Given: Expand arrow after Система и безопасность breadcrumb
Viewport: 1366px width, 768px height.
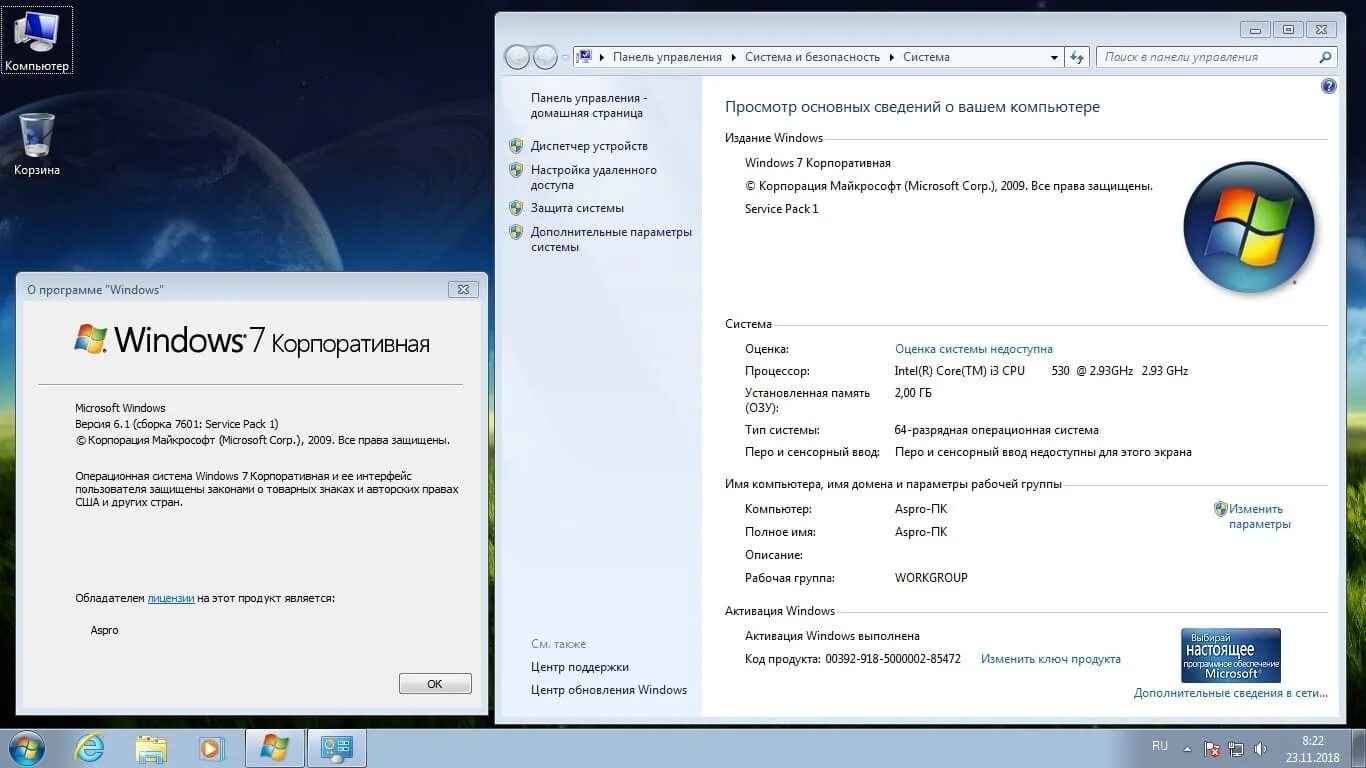Looking at the screenshot, I should click(x=892, y=57).
